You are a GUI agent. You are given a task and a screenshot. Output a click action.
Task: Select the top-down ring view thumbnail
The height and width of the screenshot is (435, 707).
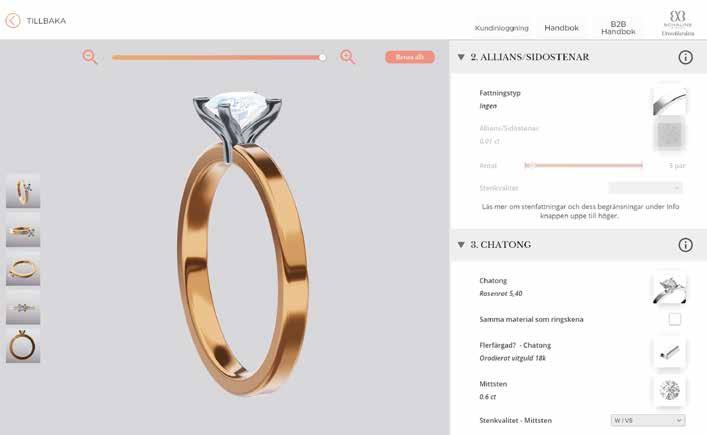click(23, 307)
